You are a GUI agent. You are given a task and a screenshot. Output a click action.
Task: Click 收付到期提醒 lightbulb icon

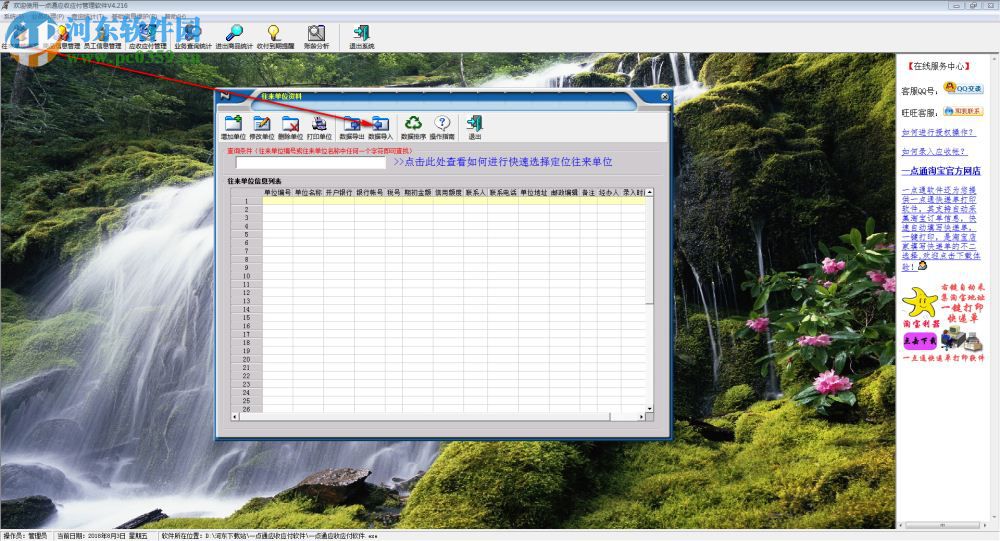click(276, 37)
